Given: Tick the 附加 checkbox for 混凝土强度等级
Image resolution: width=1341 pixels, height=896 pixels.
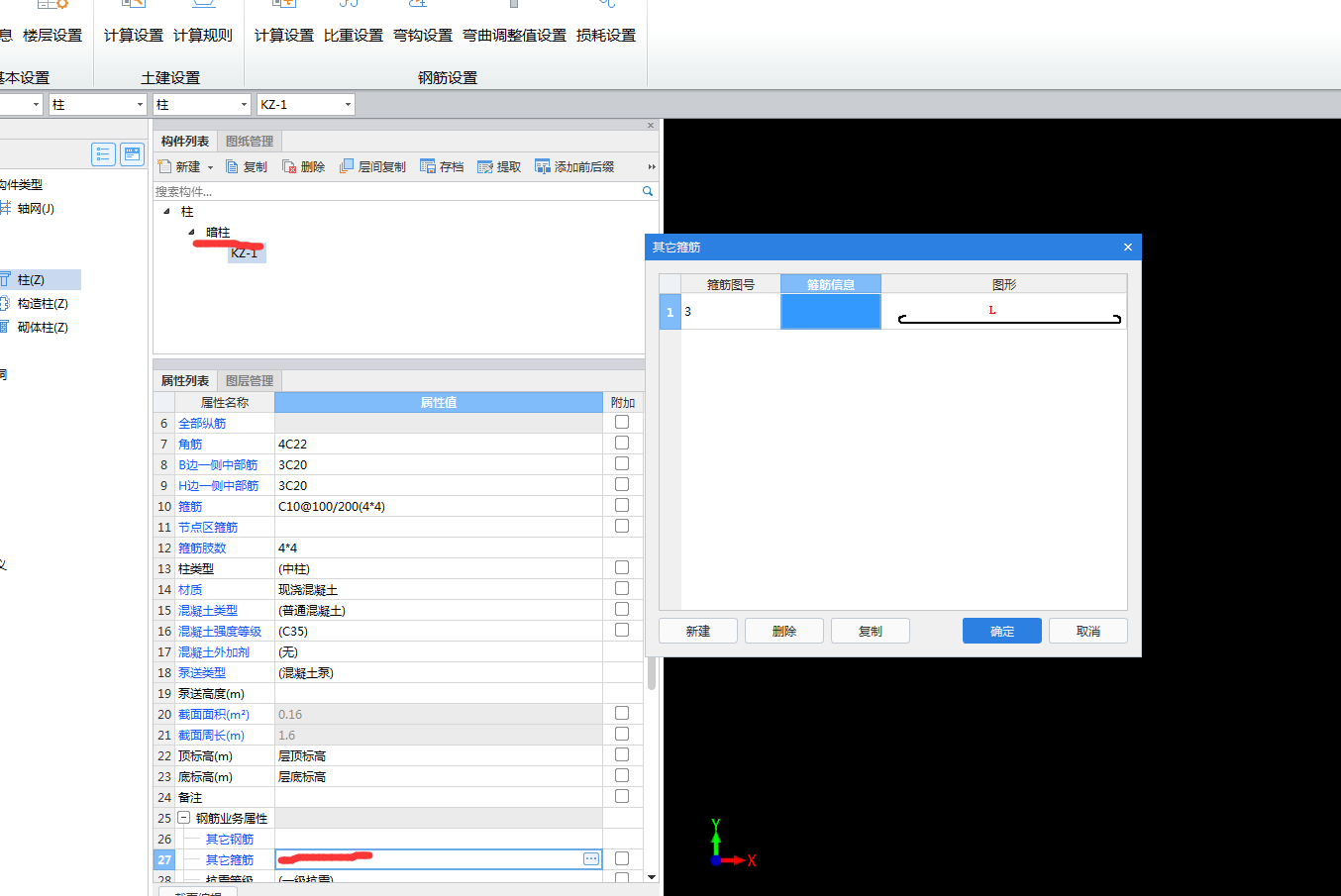Looking at the screenshot, I should [x=622, y=630].
